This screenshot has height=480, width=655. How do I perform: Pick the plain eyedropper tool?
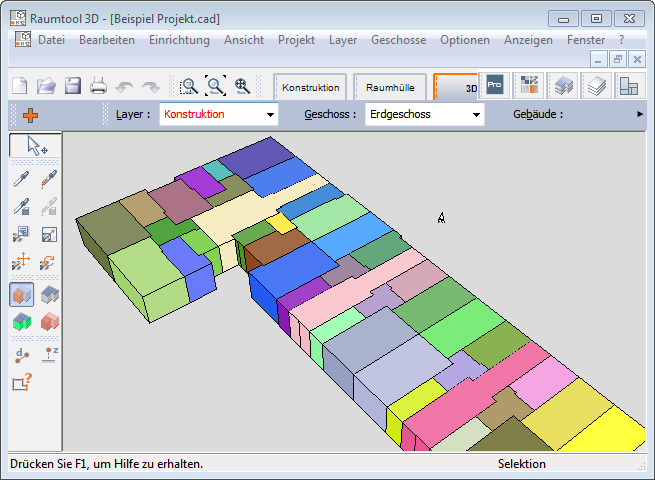(x=22, y=179)
